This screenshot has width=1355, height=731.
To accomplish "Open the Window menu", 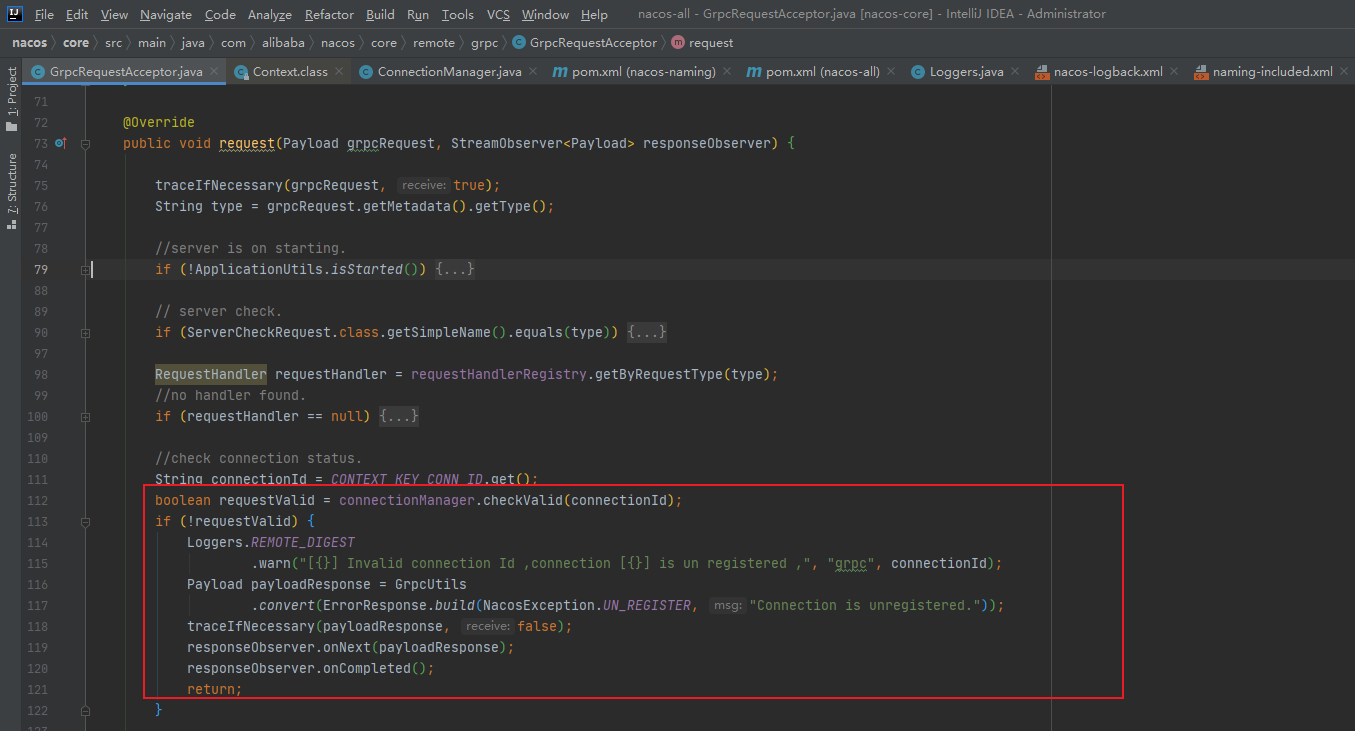I will coord(545,15).
